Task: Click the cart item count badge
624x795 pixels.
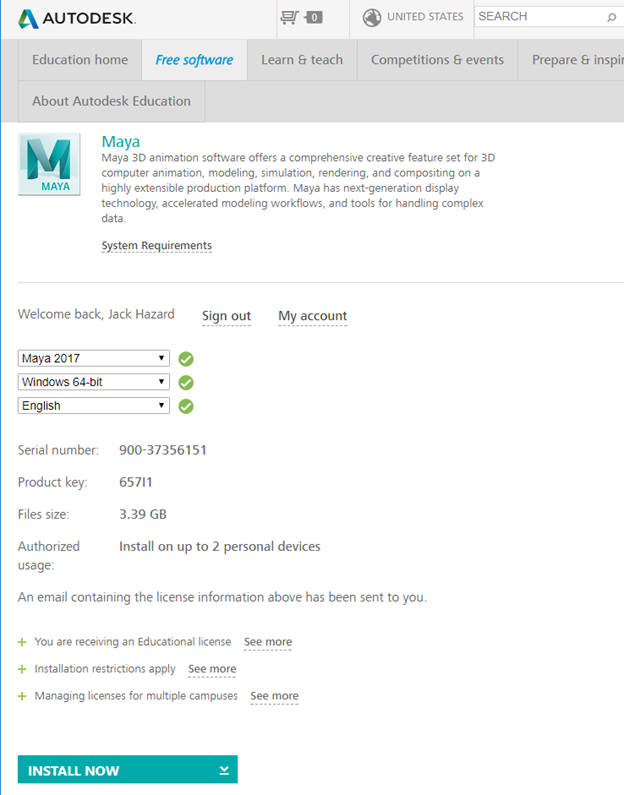Action: coord(314,17)
